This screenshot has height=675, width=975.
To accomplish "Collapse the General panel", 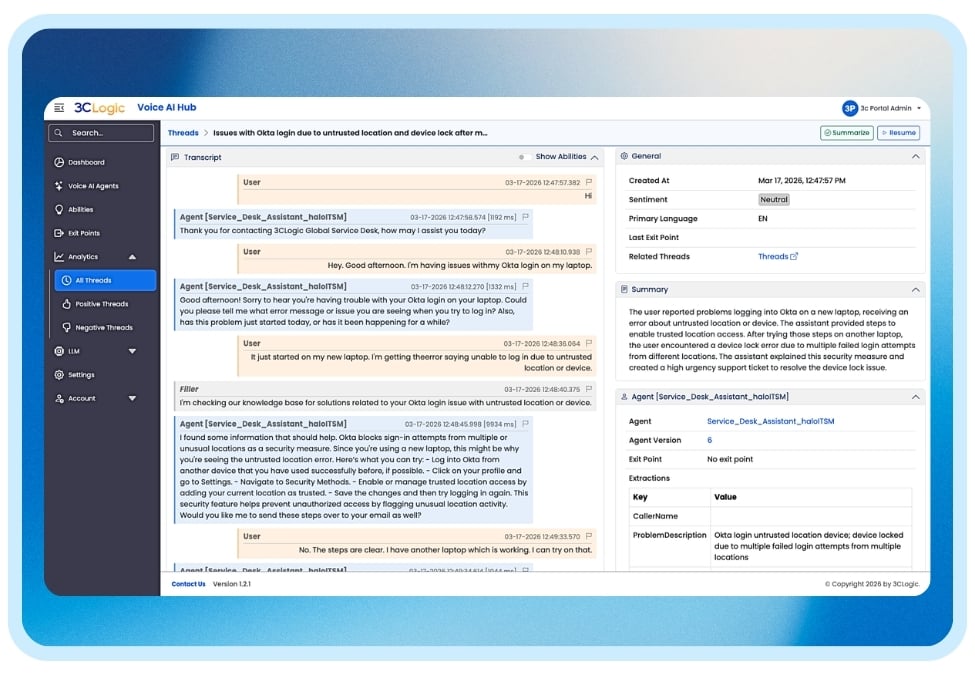I will (913, 156).
